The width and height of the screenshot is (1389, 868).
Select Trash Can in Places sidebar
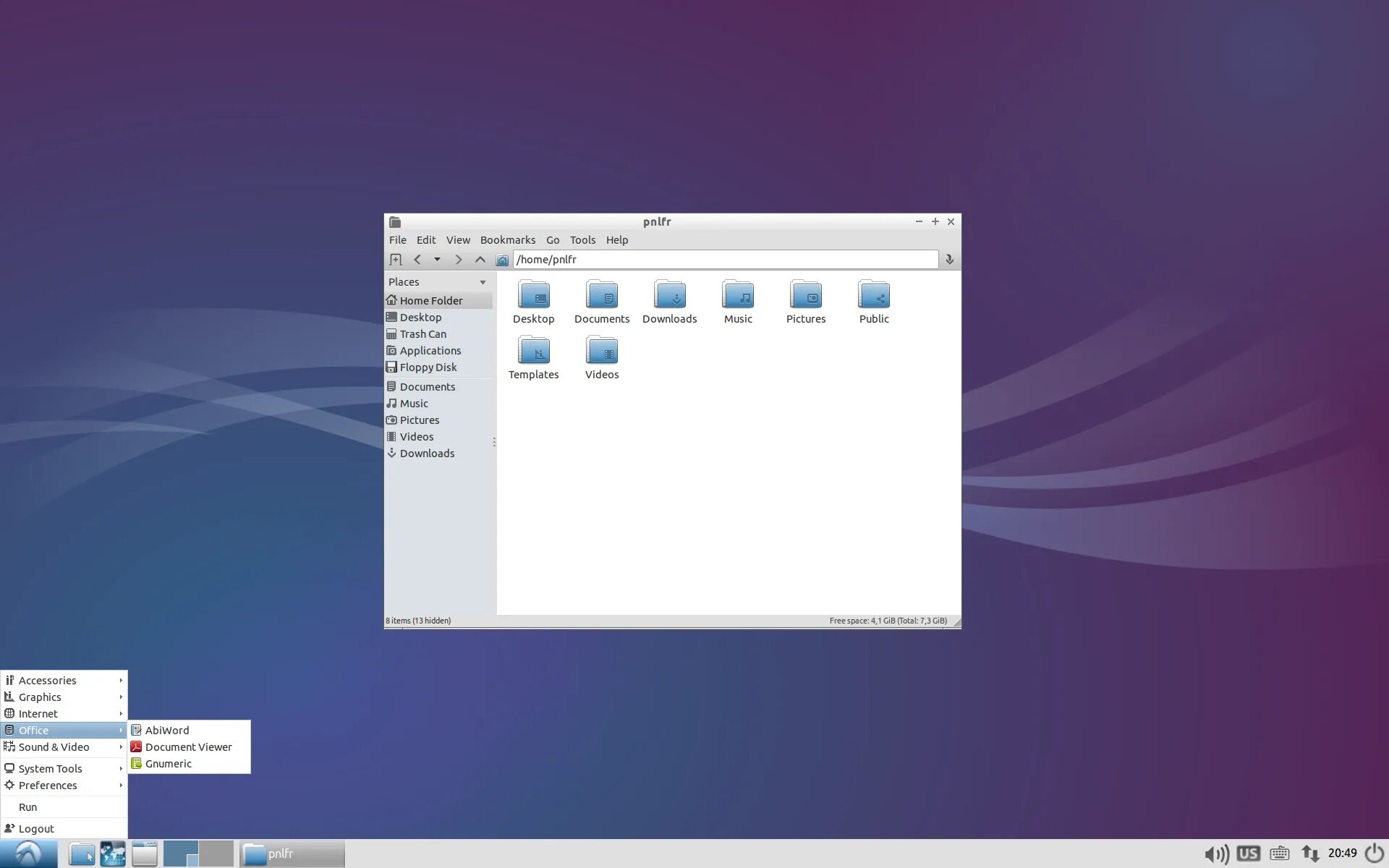pos(422,334)
